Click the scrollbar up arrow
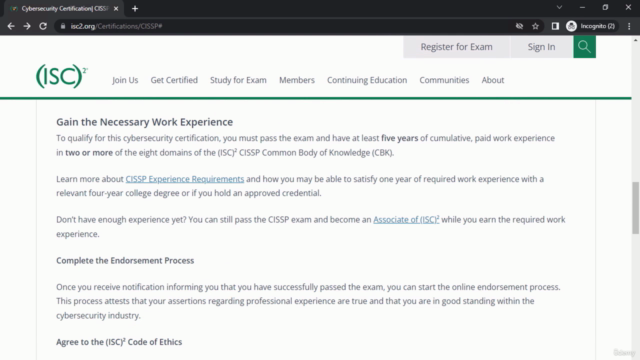This screenshot has width=640, height=360. tap(636, 40)
